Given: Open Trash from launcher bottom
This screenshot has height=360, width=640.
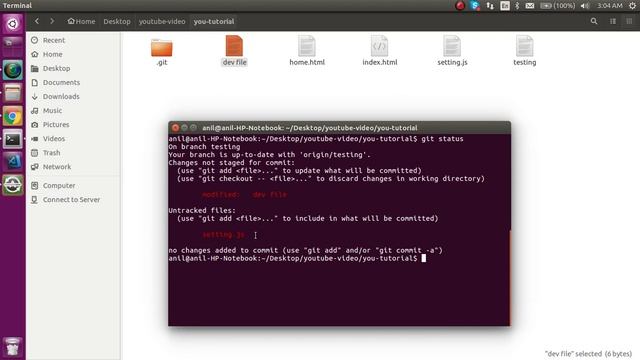Looking at the screenshot, I should (13, 347).
